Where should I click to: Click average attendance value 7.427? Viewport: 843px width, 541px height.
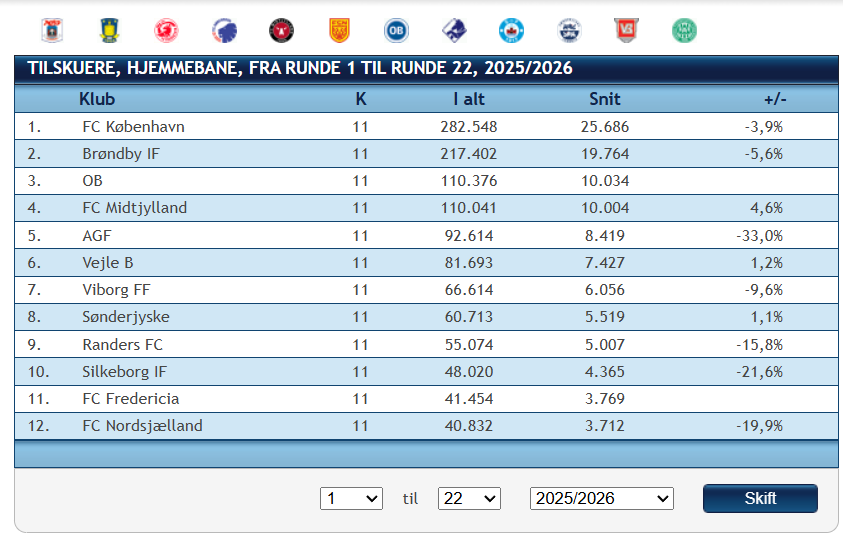click(605, 263)
